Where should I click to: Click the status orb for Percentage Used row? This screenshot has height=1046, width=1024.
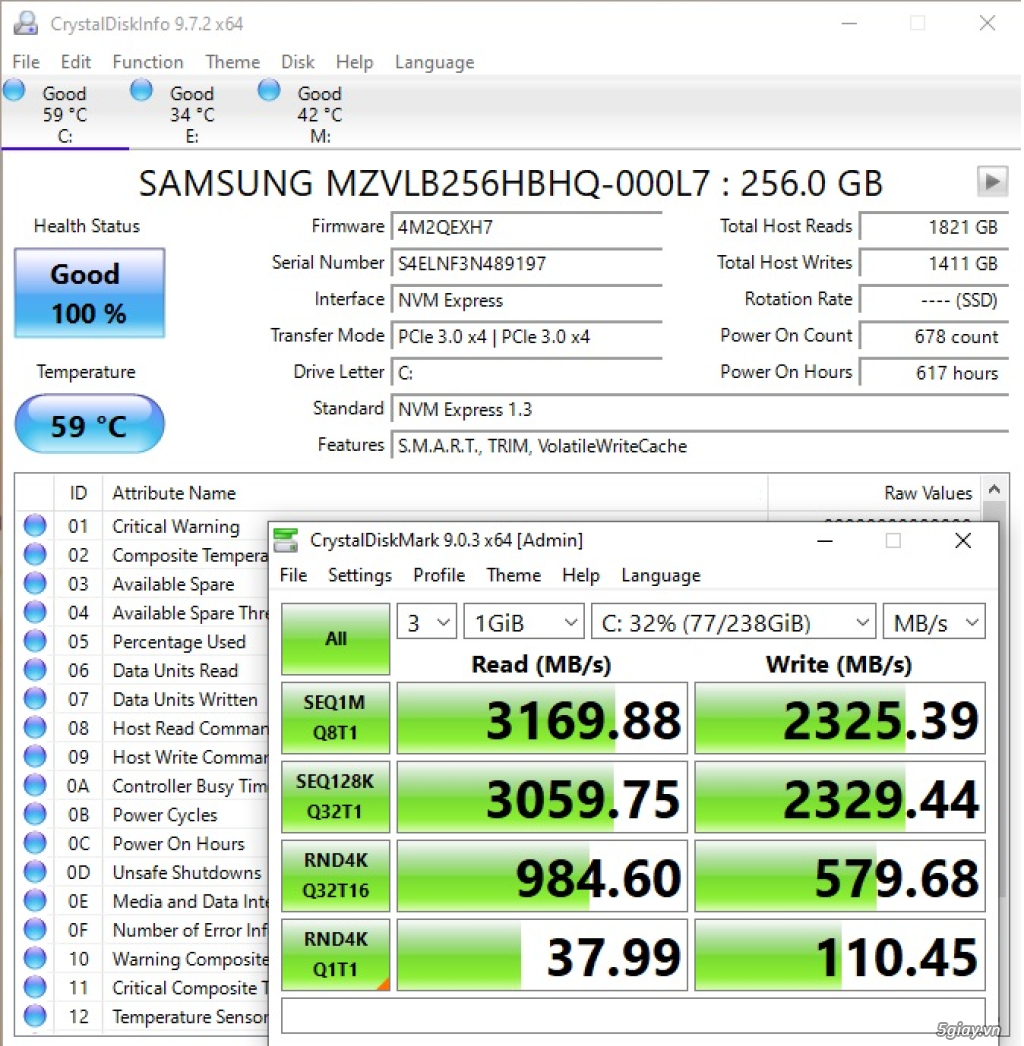point(35,641)
